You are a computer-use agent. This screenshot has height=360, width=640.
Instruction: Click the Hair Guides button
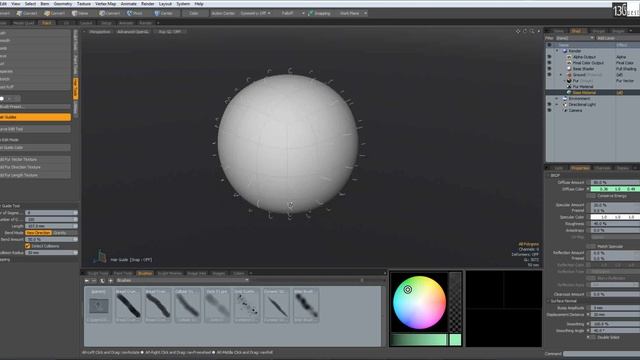(35, 117)
